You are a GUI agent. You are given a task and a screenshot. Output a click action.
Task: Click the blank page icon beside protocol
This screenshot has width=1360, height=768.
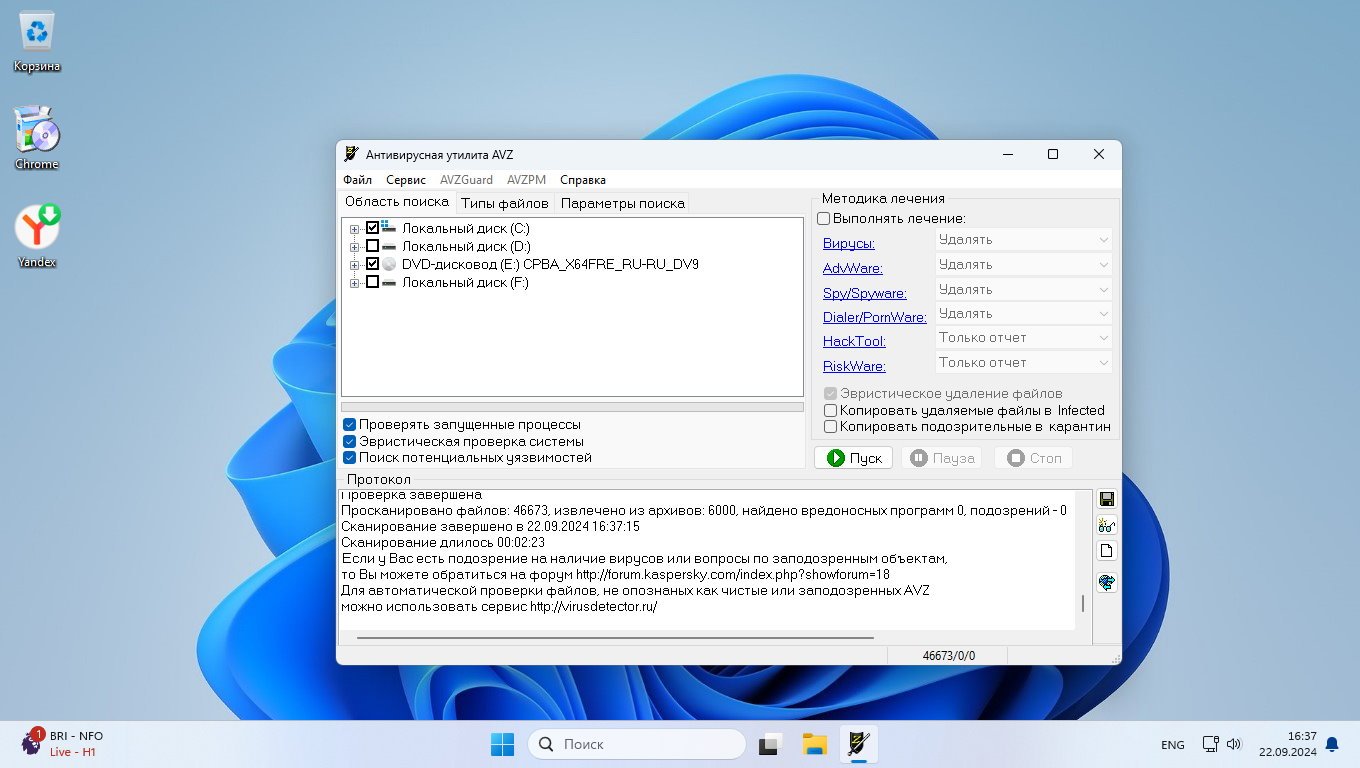[1107, 551]
